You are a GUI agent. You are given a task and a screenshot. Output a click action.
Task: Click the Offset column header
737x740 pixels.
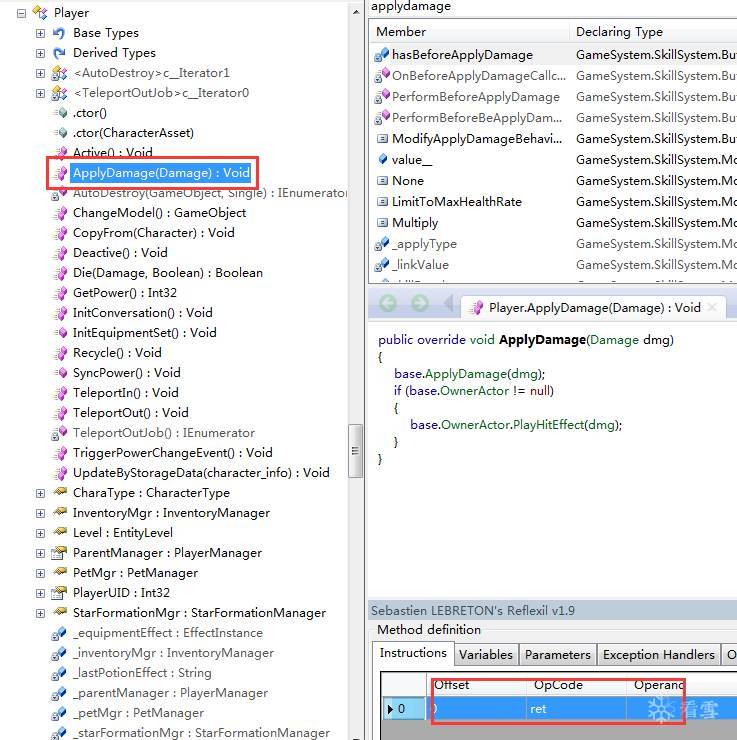(477, 685)
